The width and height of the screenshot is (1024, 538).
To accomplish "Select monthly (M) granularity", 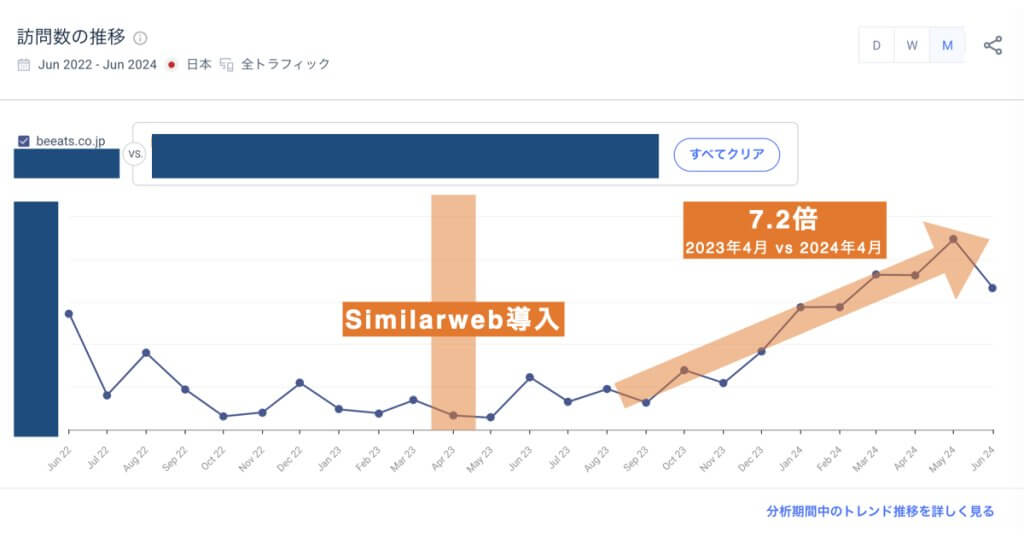I will pyautogui.click(x=947, y=45).
